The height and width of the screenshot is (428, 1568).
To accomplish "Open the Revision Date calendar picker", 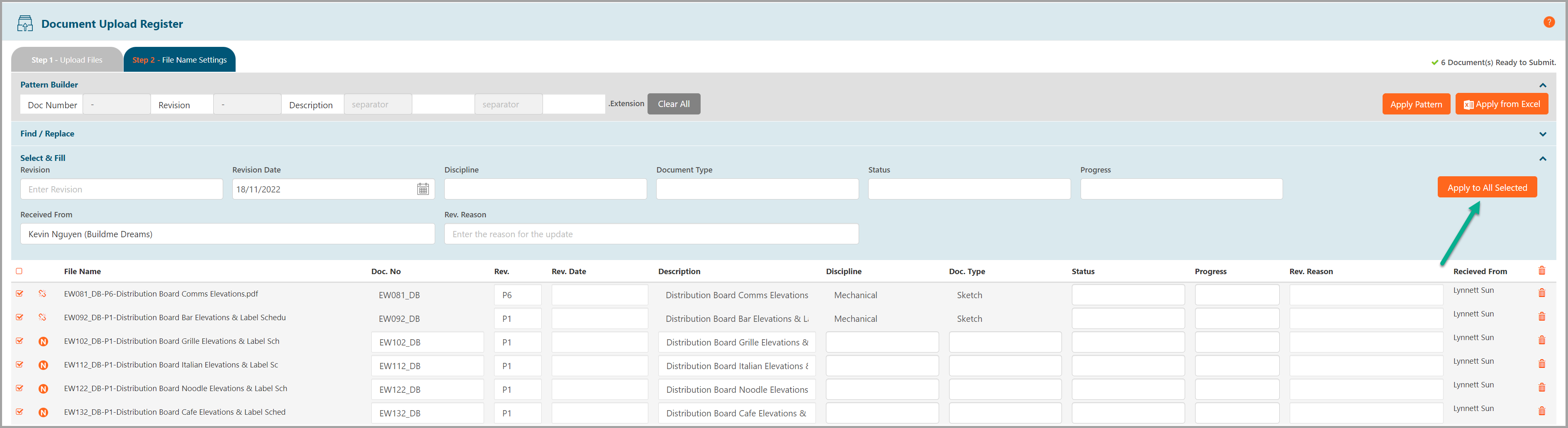I will click(x=422, y=190).
